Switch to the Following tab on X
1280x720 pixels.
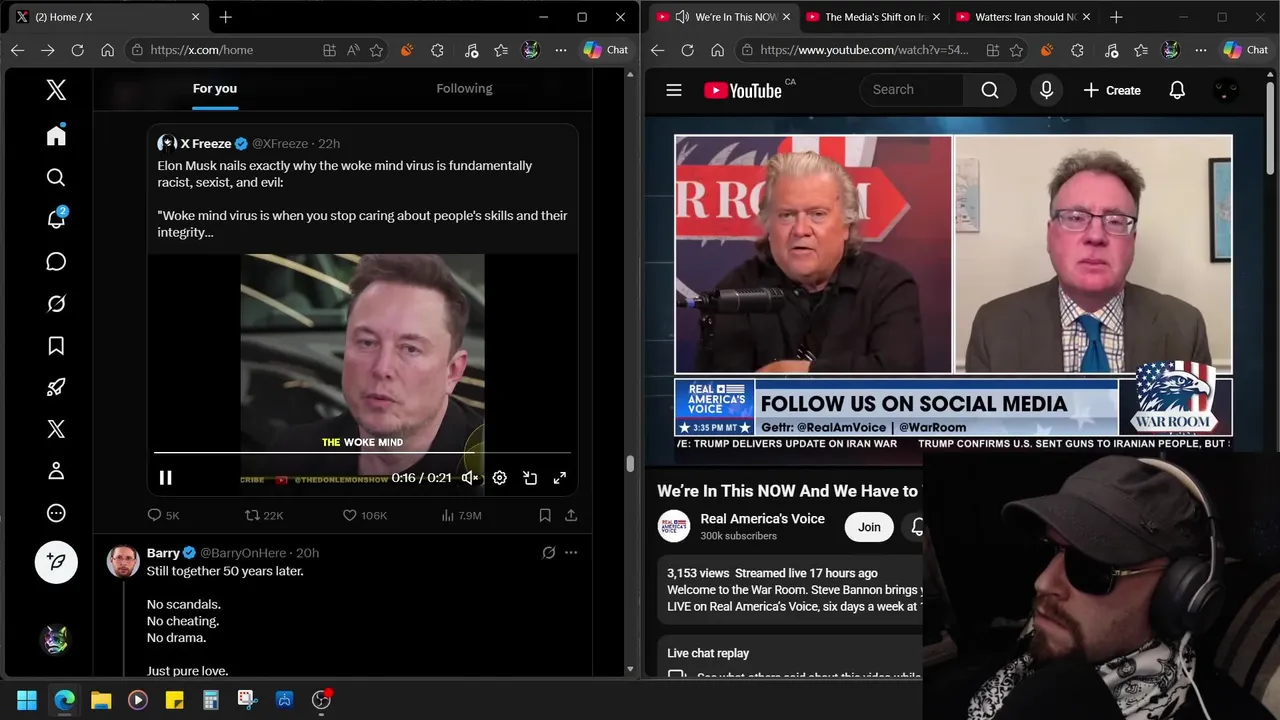[x=464, y=88]
